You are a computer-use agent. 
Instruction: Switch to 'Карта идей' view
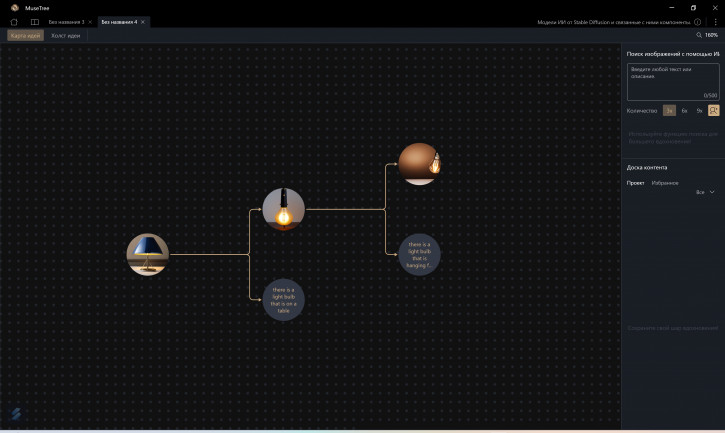pyautogui.click(x=25, y=36)
